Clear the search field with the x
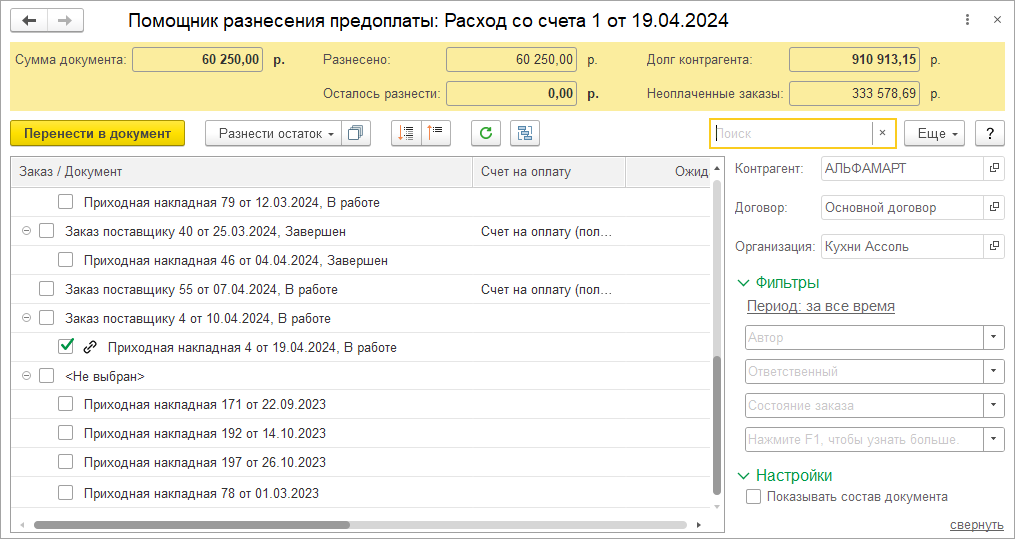The width and height of the screenshot is (1015, 539). tap(882, 133)
